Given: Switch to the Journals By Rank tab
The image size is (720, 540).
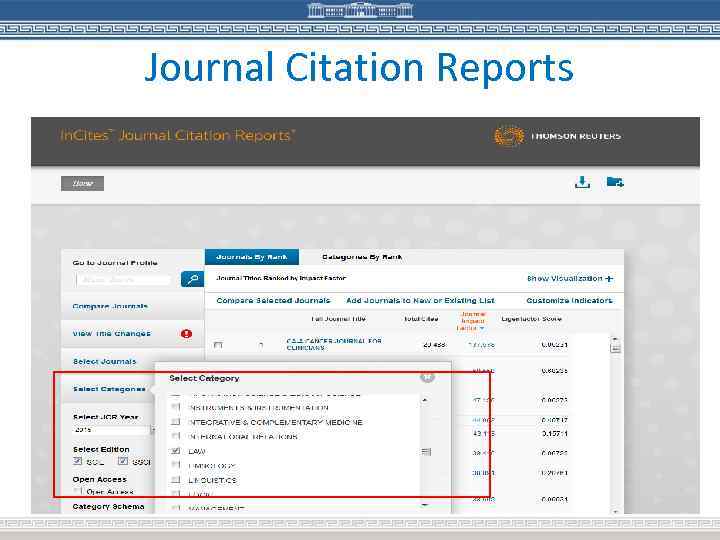Looking at the screenshot, I should point(252,257).
